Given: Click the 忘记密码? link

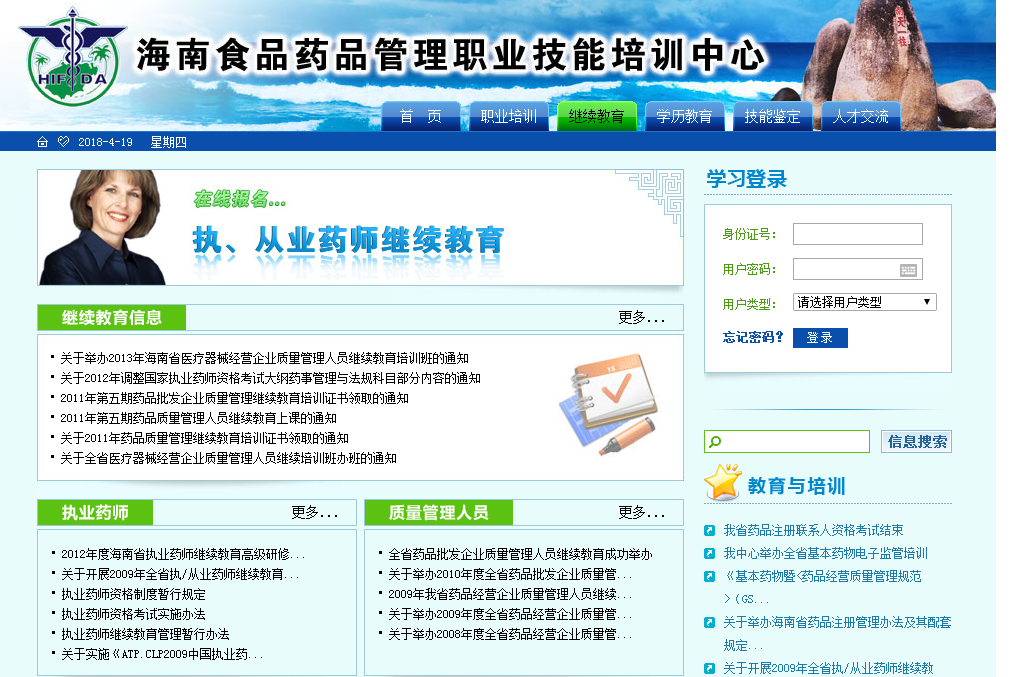Looking at the screenshot, I should point(753,338).
